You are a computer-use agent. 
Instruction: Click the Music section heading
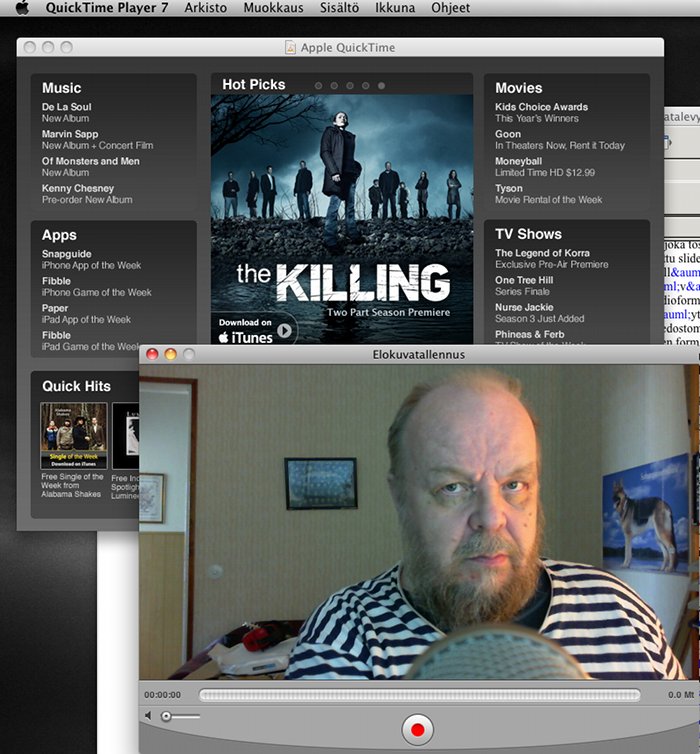[62, 88]
